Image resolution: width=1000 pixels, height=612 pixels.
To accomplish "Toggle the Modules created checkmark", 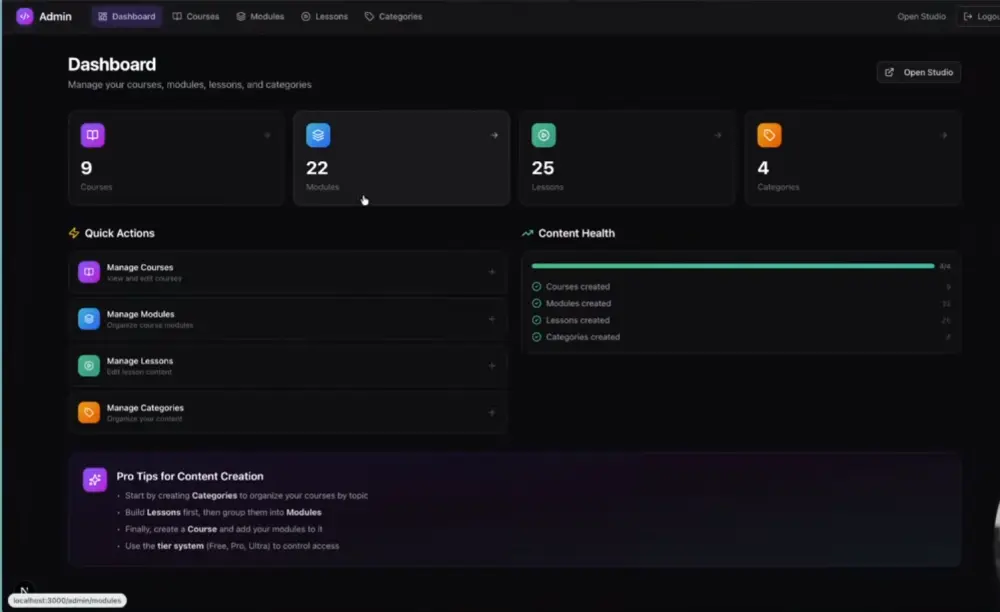I will pyautogui.click(x=536, y=303).
